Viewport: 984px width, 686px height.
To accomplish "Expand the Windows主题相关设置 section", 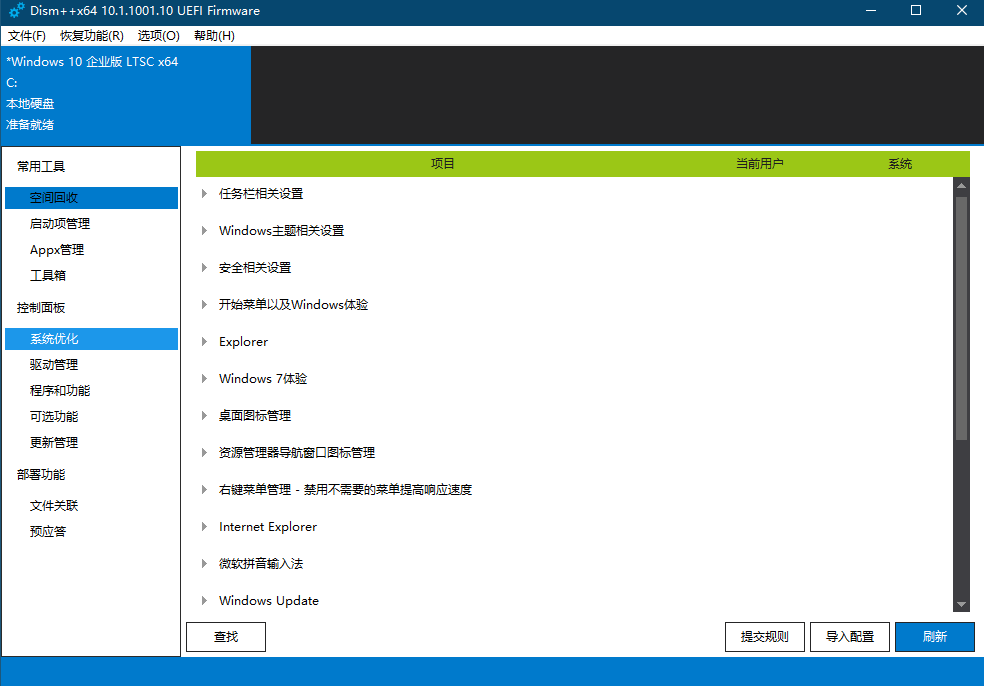I will pyautogui.click(x=205, y=231).
